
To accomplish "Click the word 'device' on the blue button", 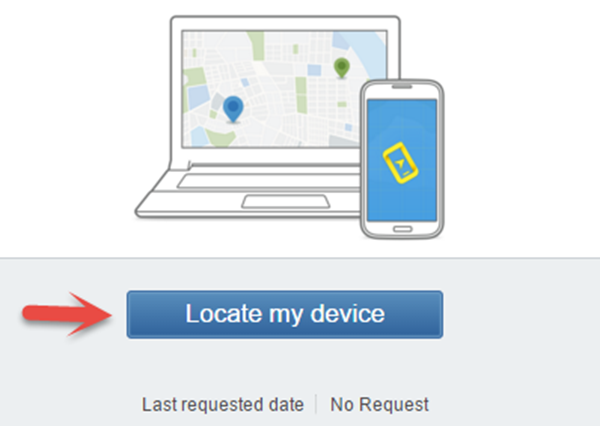I will point(347,314).
